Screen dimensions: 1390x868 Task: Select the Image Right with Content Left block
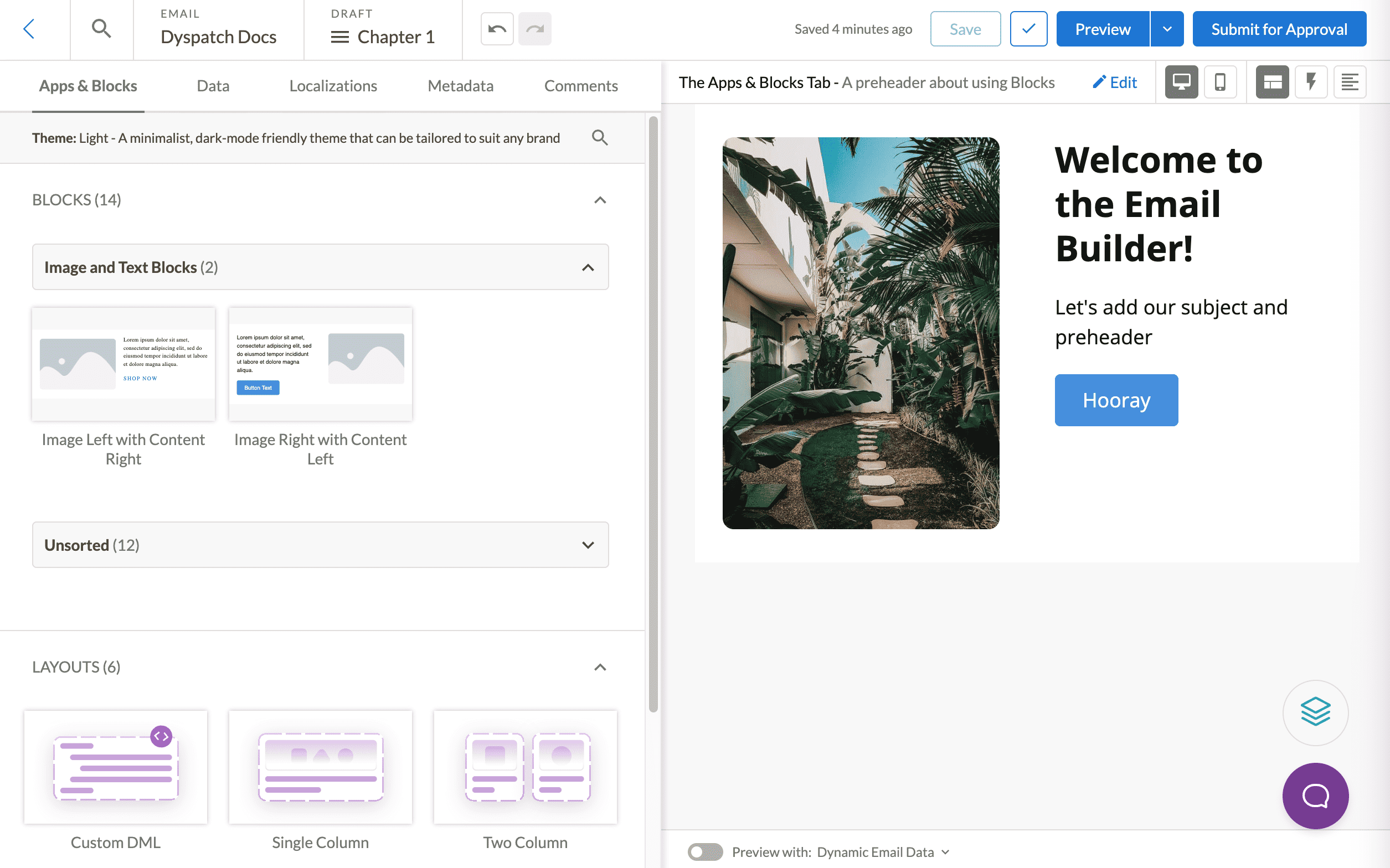click(321, 364)
